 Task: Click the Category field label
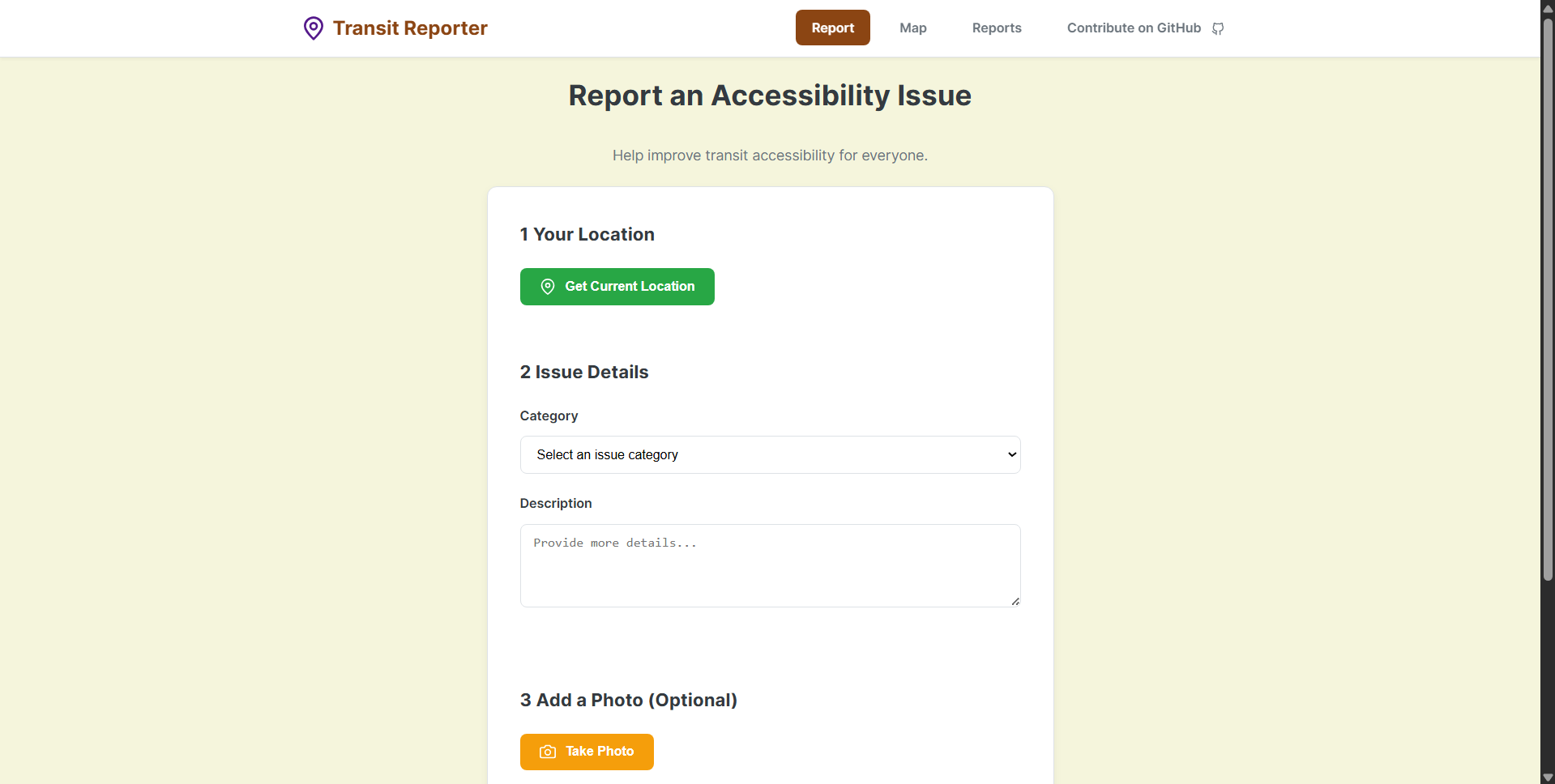[549, 415]
